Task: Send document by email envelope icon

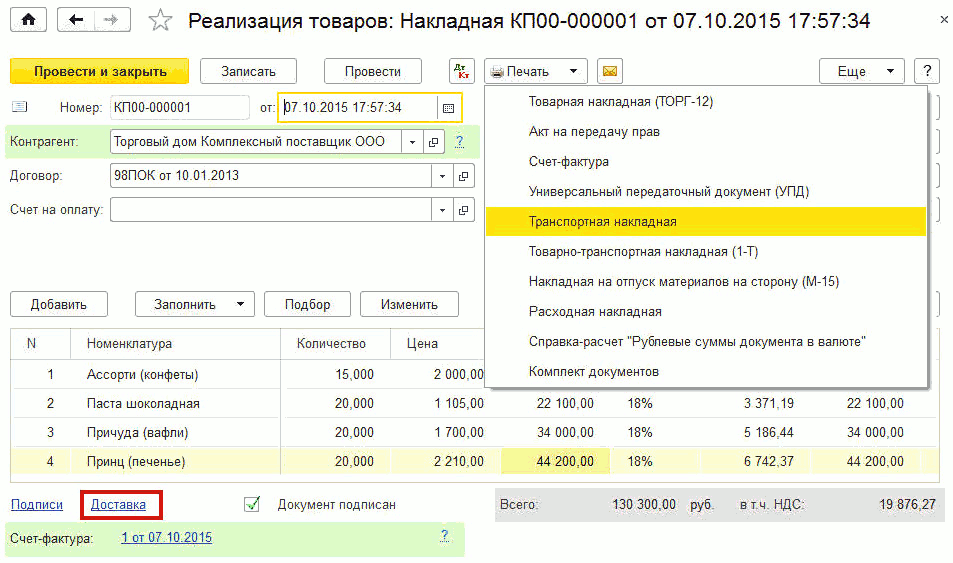Action: pyautogui.click(x=610, y=71)
